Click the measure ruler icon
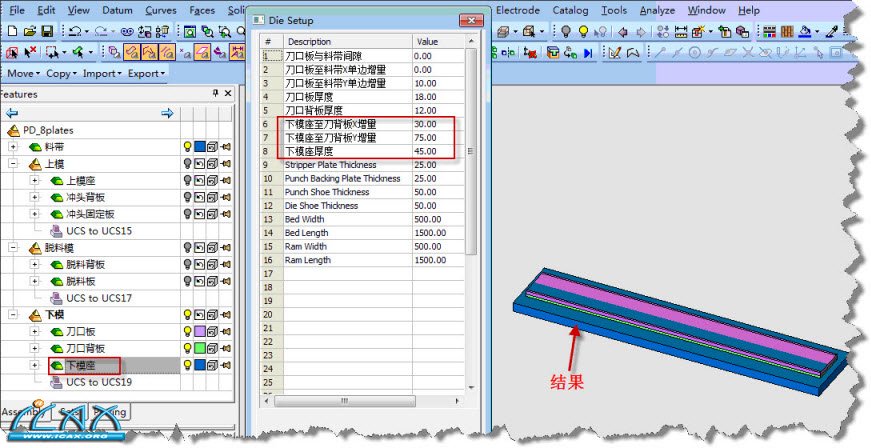The image size is (871, 448). [682, 32]
